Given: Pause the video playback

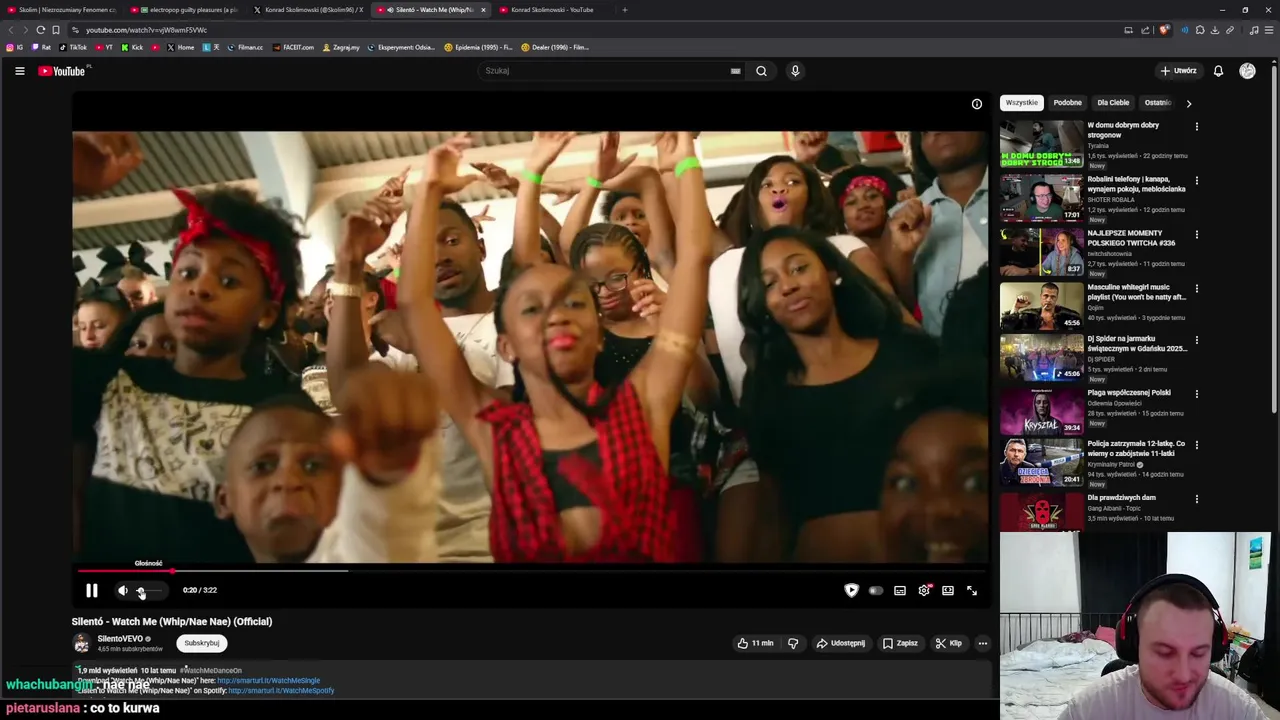Looking at the screenshot, I should tap(91, 591).
